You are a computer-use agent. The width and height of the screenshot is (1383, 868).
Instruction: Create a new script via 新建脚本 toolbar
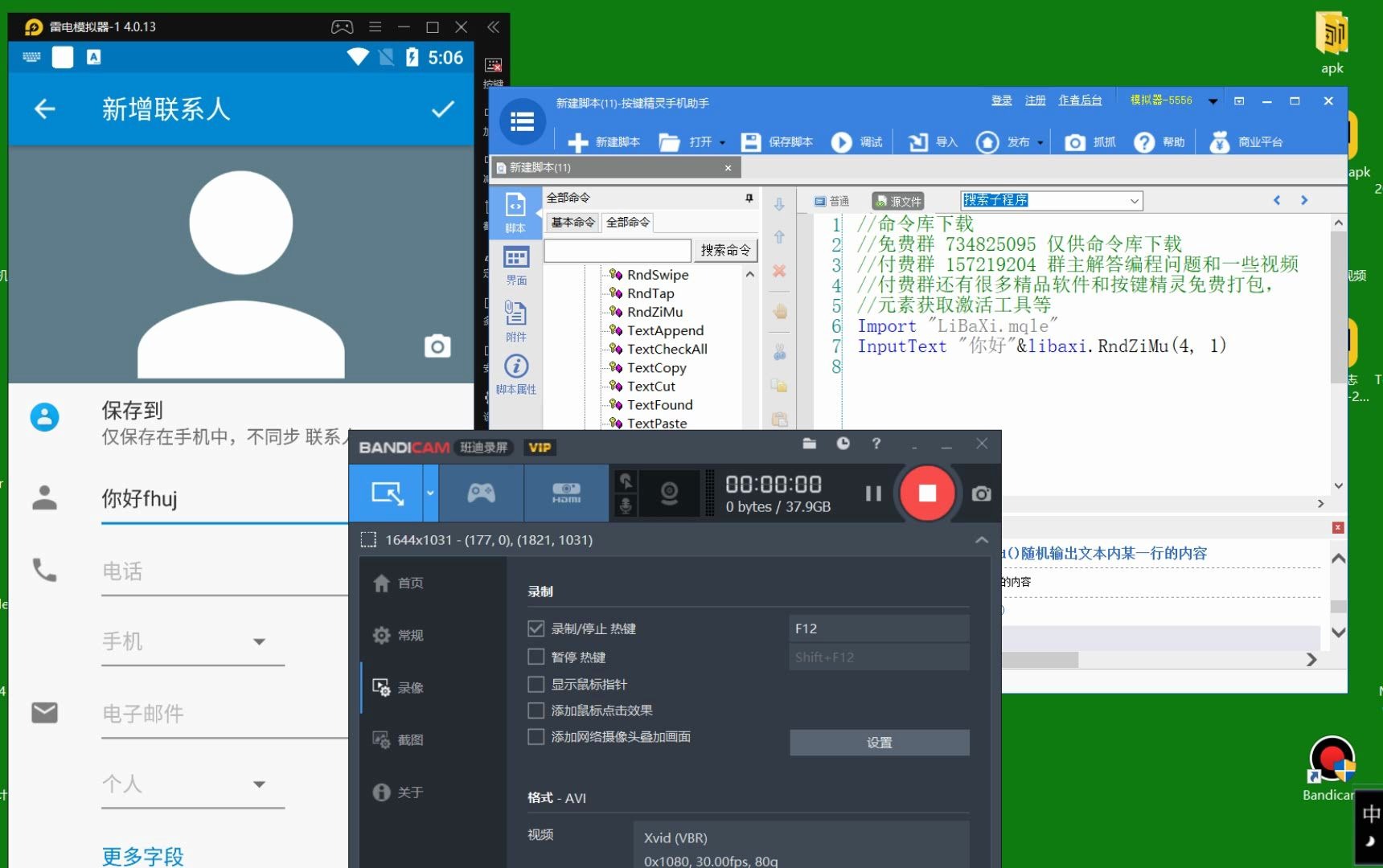604,142
